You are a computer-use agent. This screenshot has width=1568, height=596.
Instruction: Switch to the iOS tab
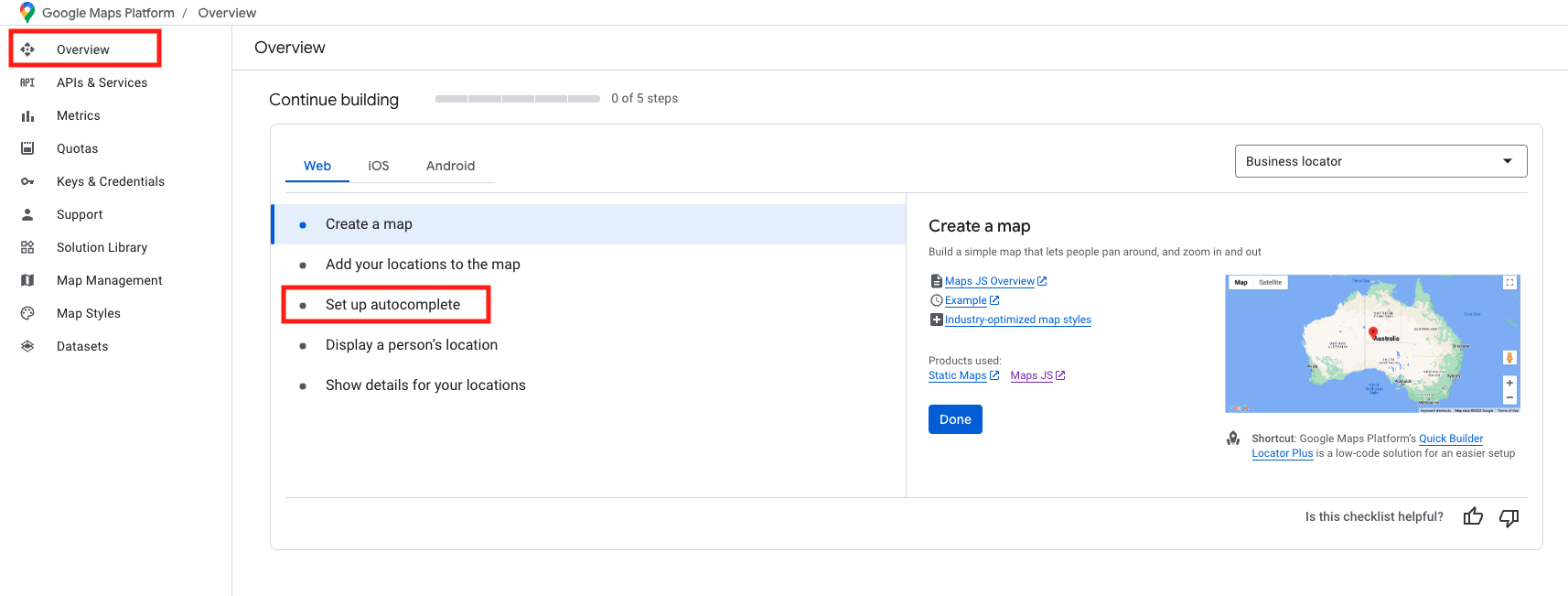click(379, 166)
